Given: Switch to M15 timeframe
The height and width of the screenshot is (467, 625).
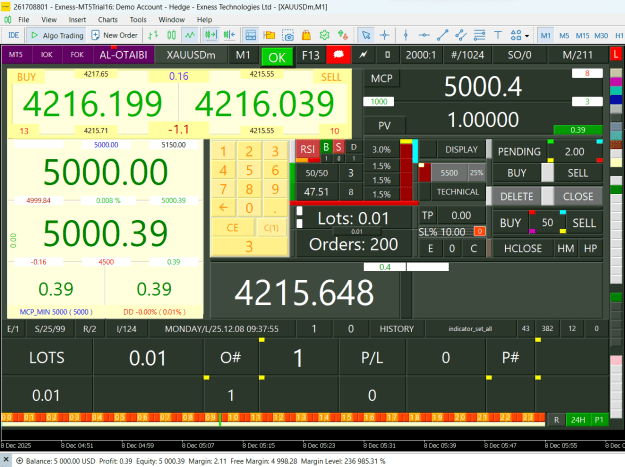Looking at the screenshot, I should (x=582, y=35).
